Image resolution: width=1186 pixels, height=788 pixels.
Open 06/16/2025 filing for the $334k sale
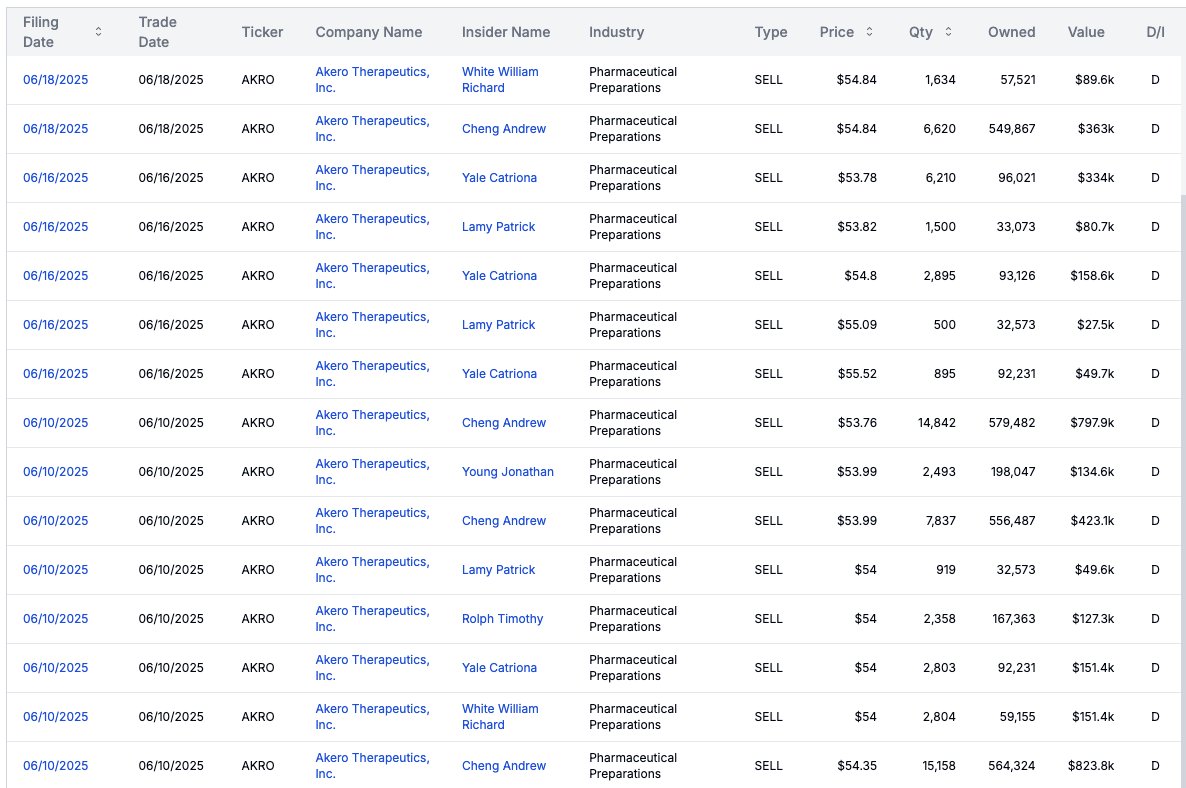(55, 178)
